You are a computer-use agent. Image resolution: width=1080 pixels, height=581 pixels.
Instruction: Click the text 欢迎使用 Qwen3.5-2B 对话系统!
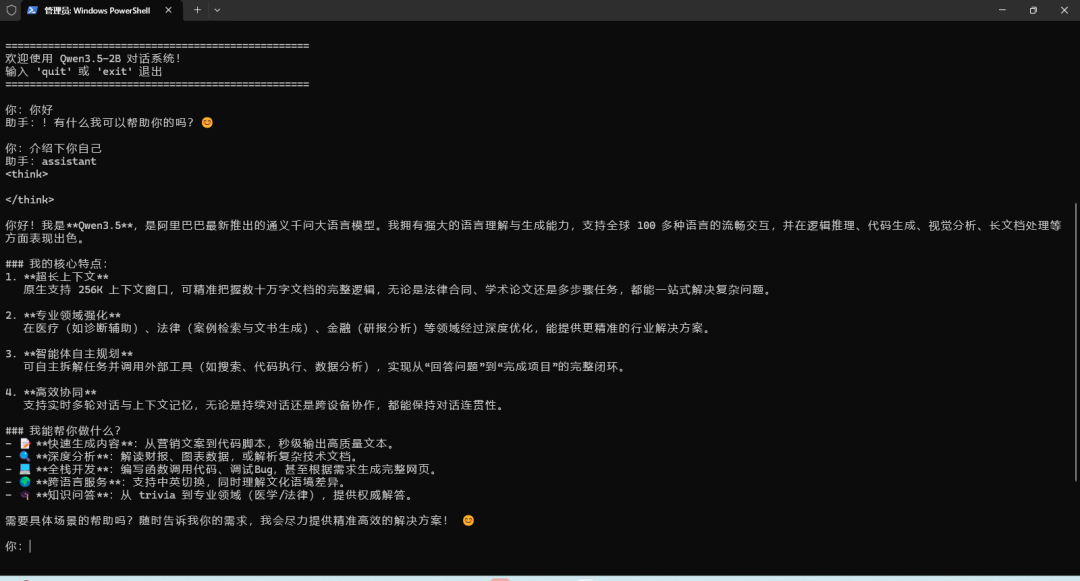click(93, 59)
